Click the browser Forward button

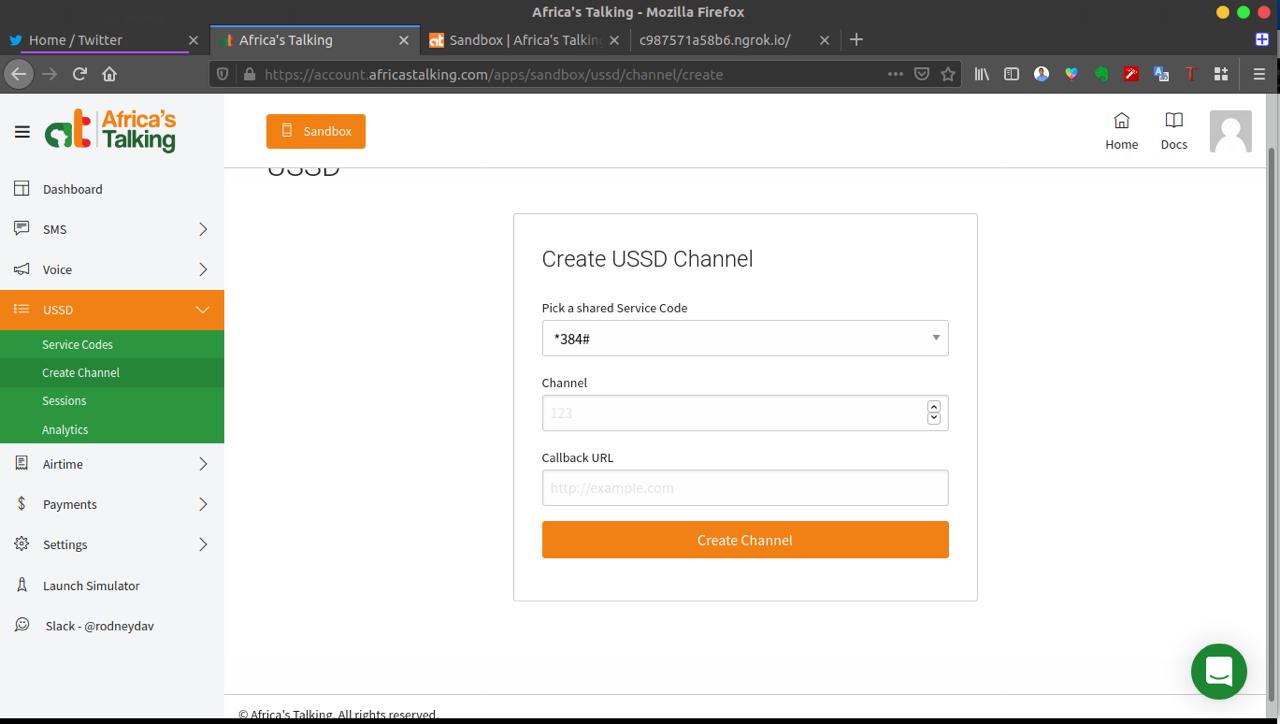(49, 74)
